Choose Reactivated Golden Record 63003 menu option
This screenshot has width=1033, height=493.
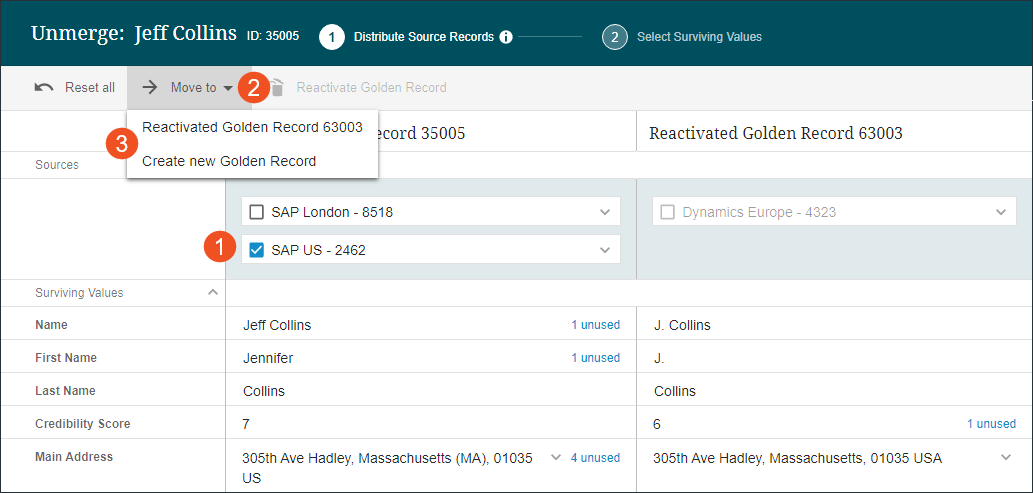click(252, 127)
